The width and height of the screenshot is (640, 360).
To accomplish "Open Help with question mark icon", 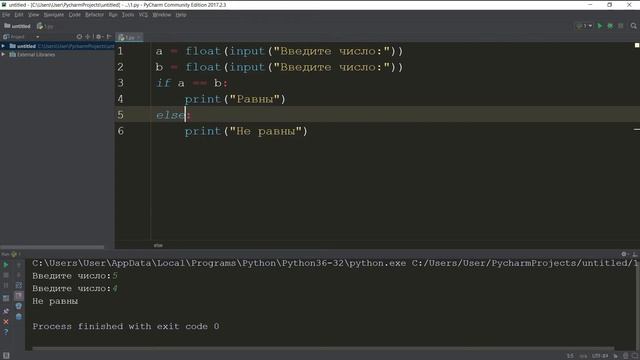I will coord(6,332).
